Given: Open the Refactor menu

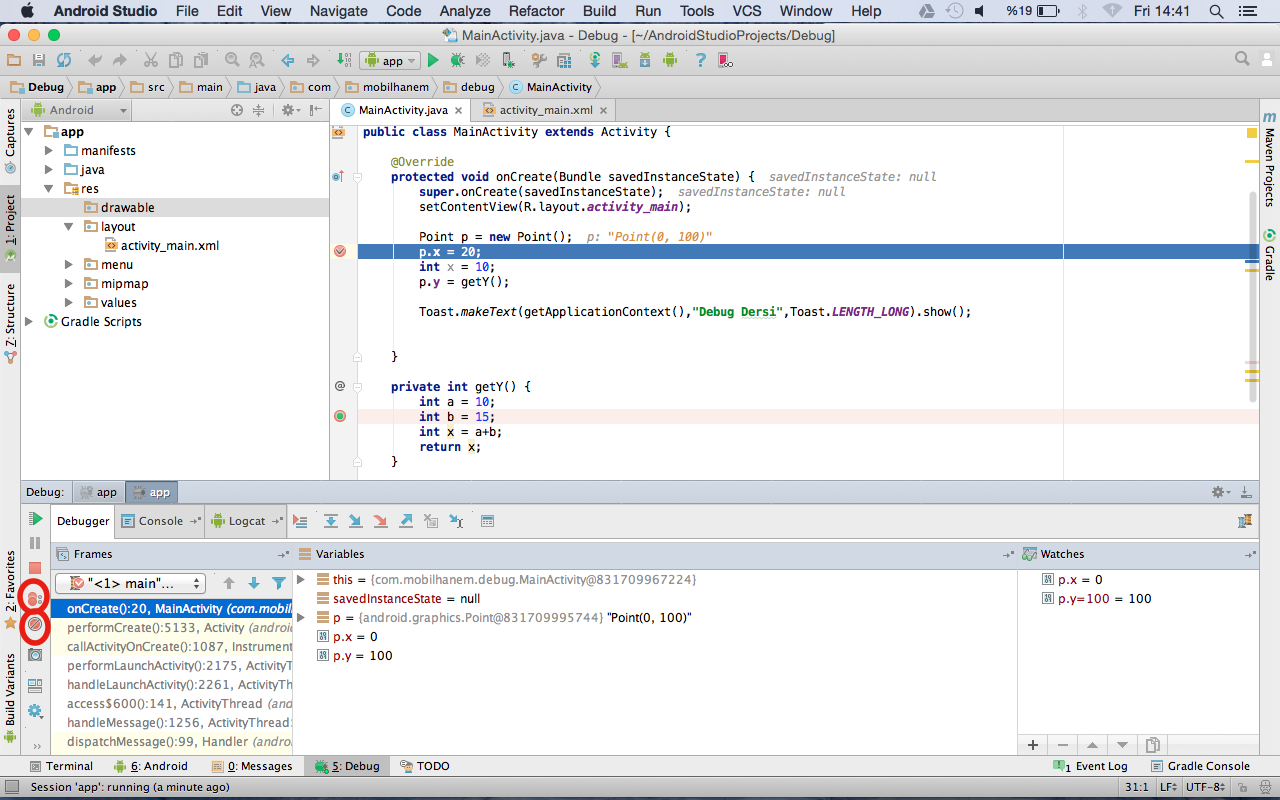Looking at the screenshot, I should (536, 11).
